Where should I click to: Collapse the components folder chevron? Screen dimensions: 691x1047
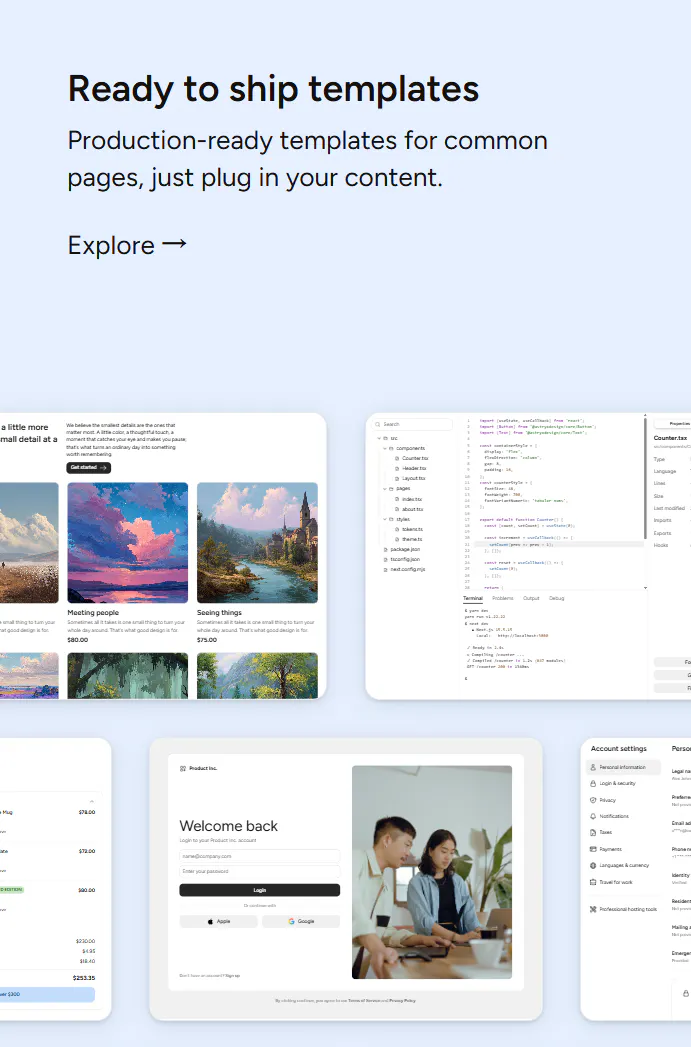point(385,448)
